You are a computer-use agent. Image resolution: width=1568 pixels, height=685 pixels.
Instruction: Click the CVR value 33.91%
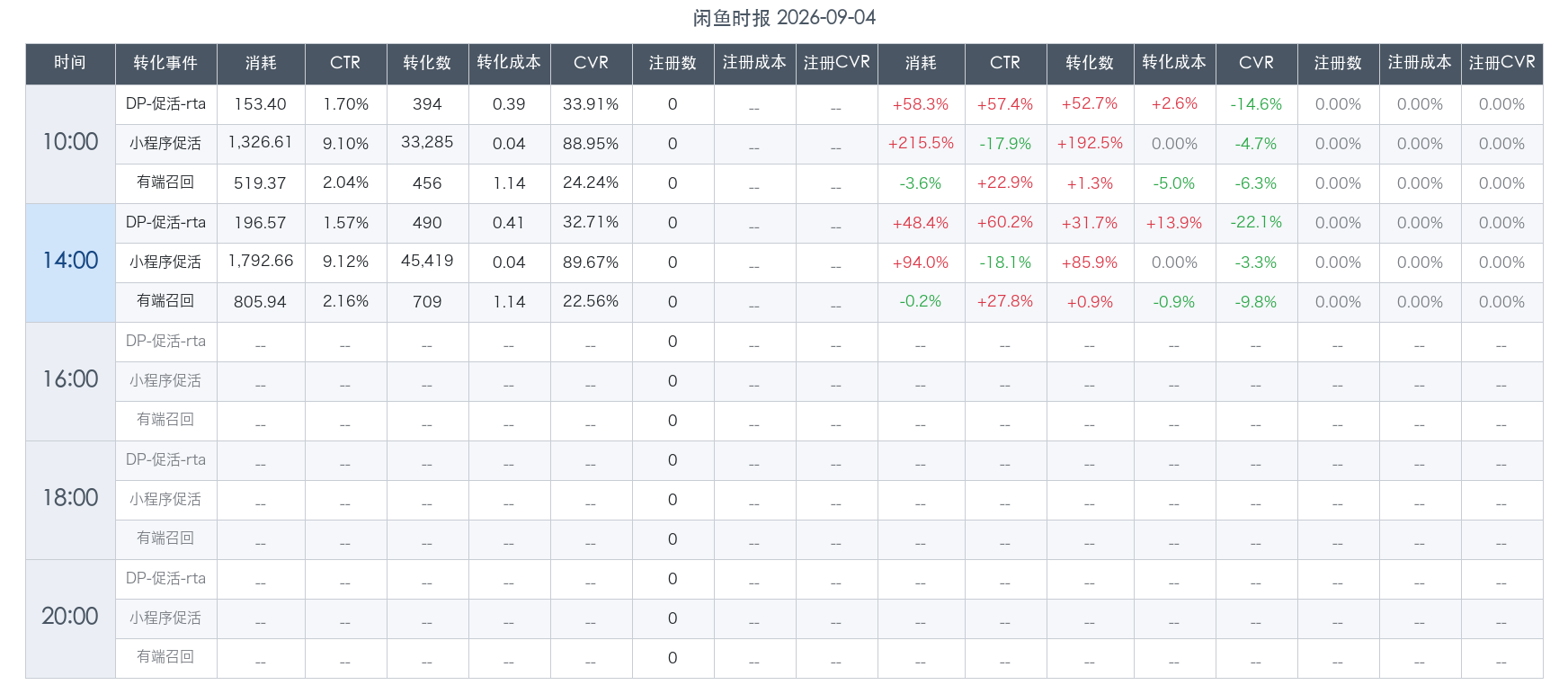coord(591,104)
